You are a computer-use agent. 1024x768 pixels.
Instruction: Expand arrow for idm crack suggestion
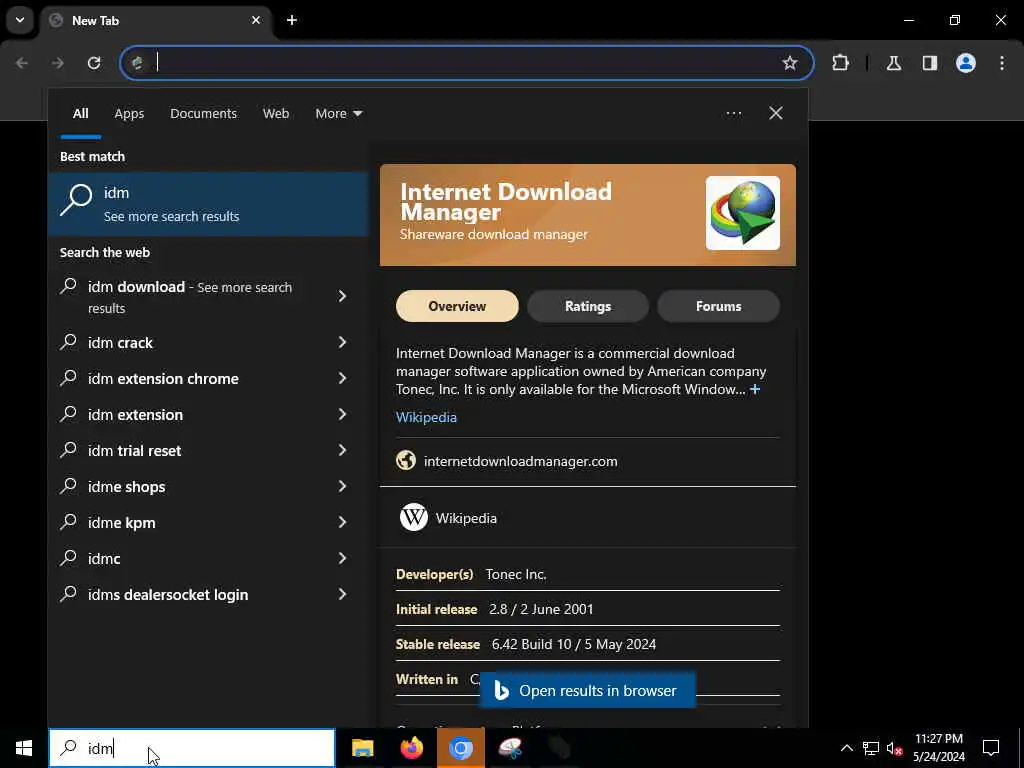click(342, 342)
